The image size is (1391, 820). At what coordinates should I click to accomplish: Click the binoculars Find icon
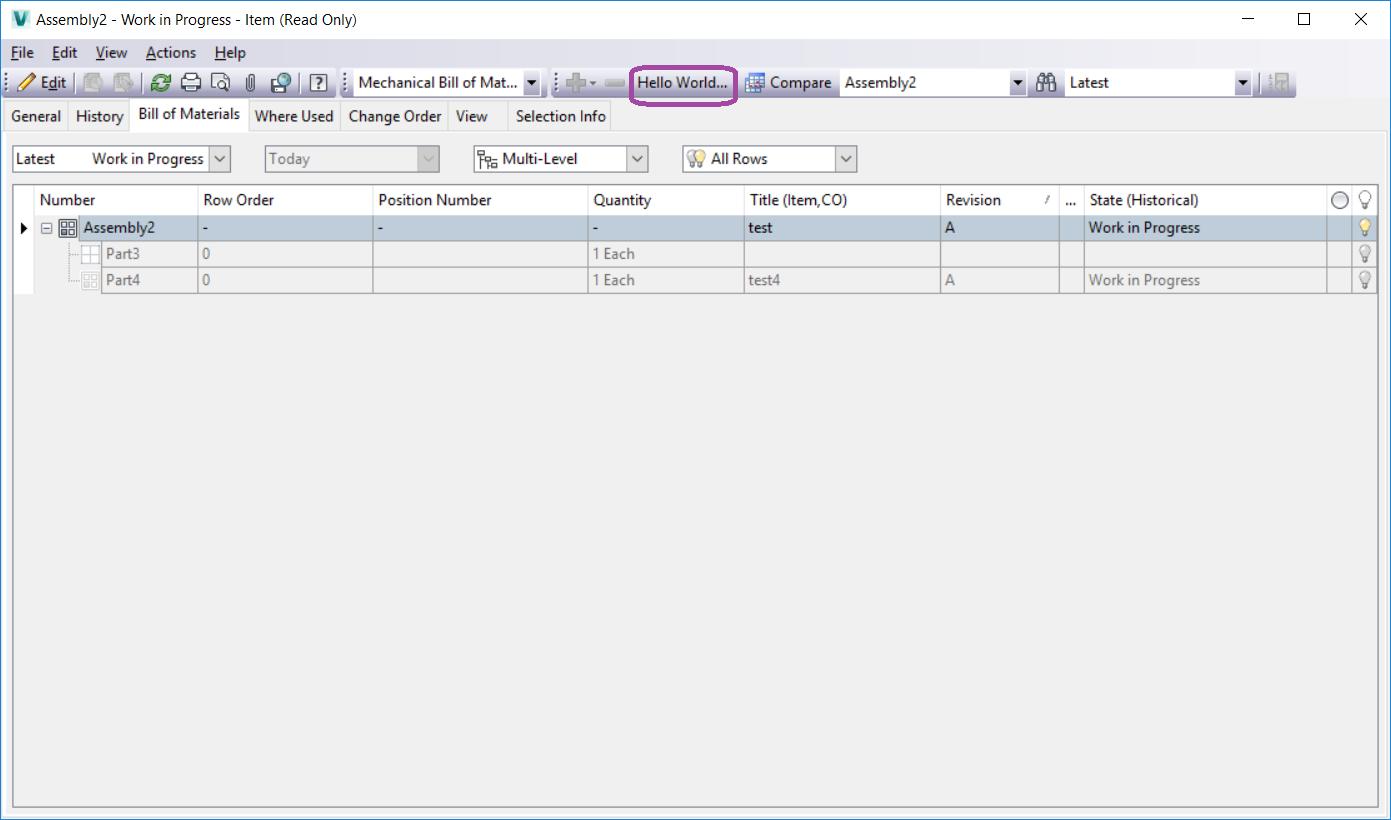pos(1046,82)
